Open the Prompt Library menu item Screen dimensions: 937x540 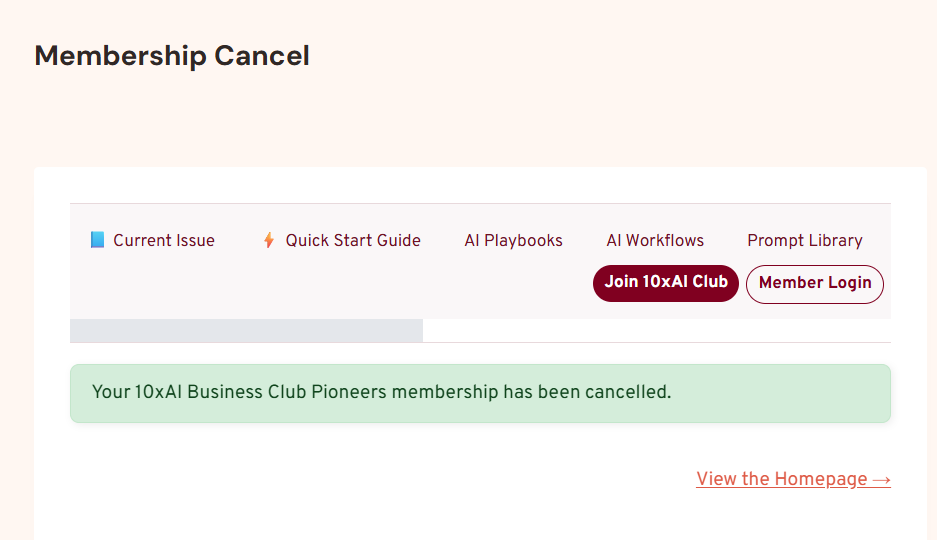point(804,240)
